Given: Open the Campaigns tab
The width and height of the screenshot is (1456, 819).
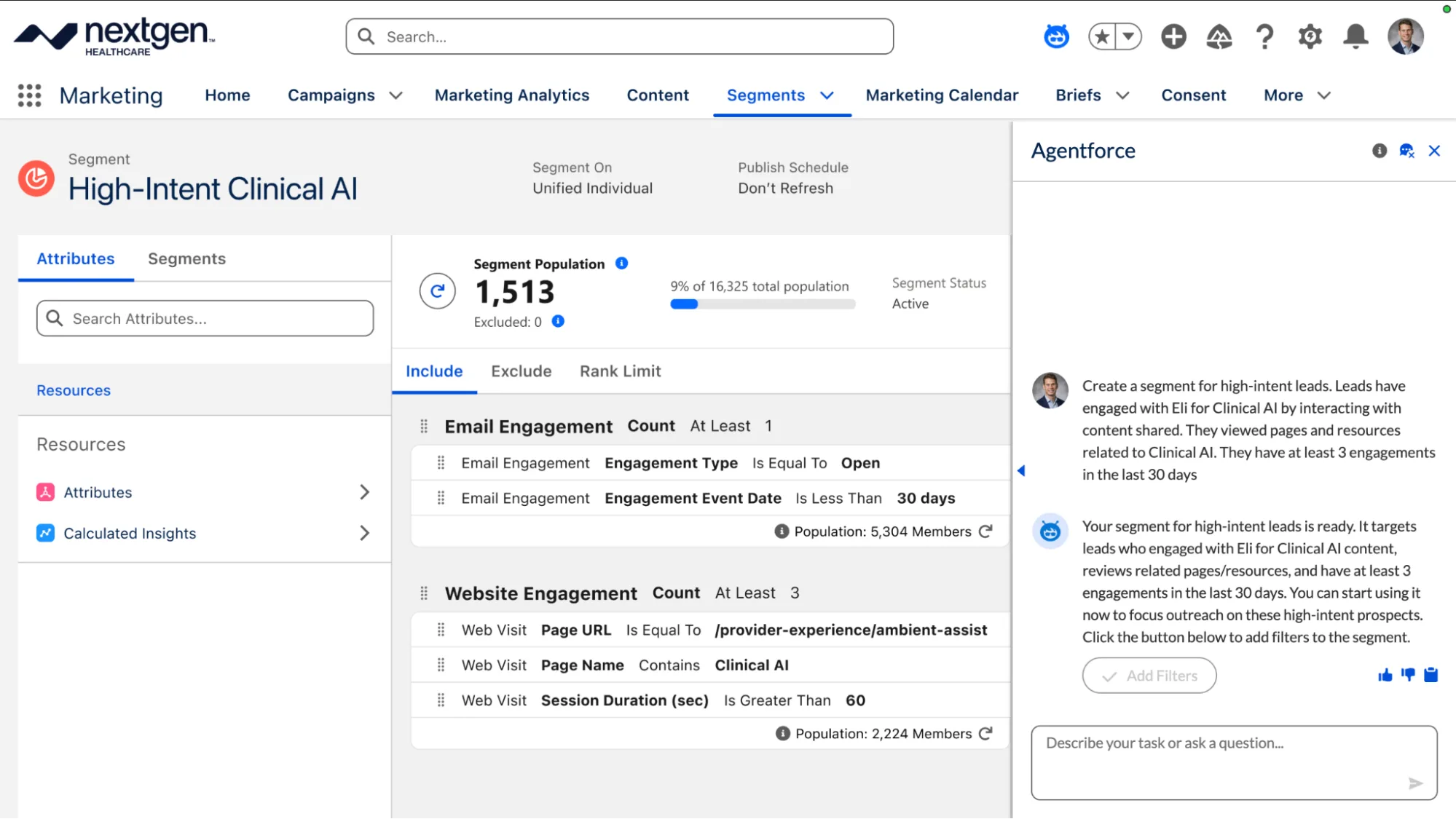Looking at the screenshot, I should pyautogui.click(x=331, y=95).
